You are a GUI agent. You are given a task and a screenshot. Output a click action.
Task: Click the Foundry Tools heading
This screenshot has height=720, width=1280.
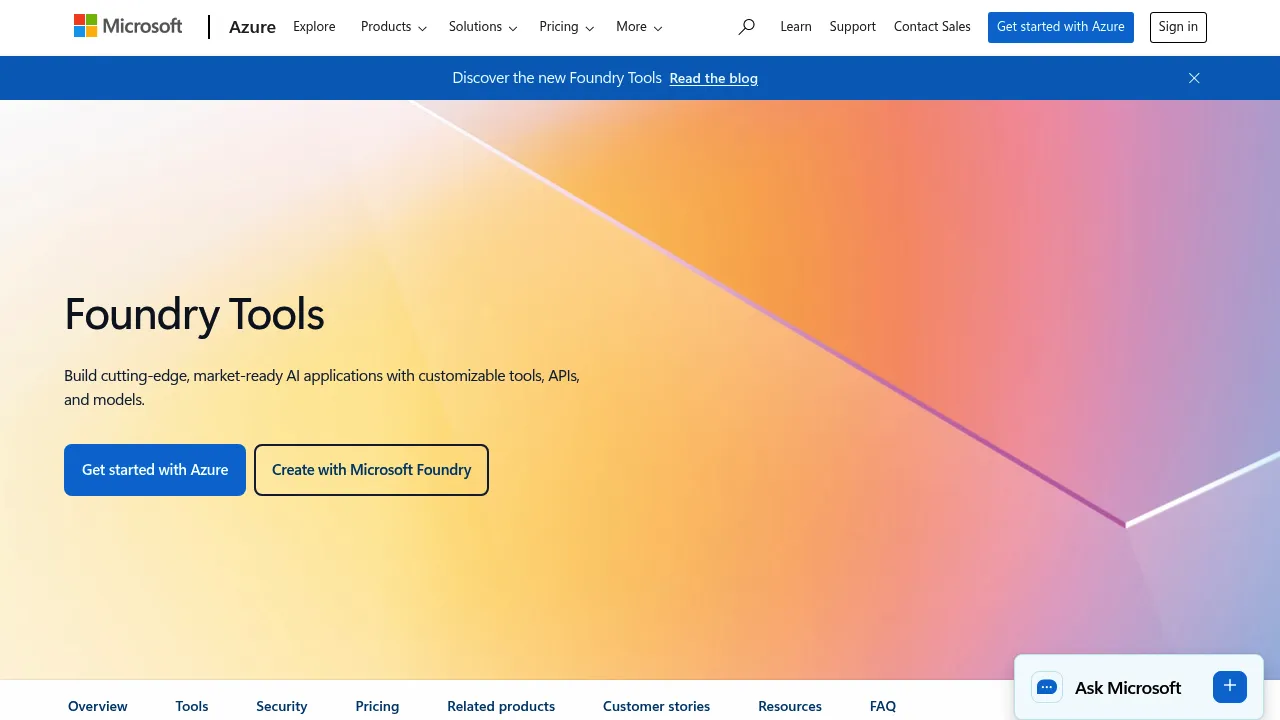pyautogui.click(x=194, y=314)
